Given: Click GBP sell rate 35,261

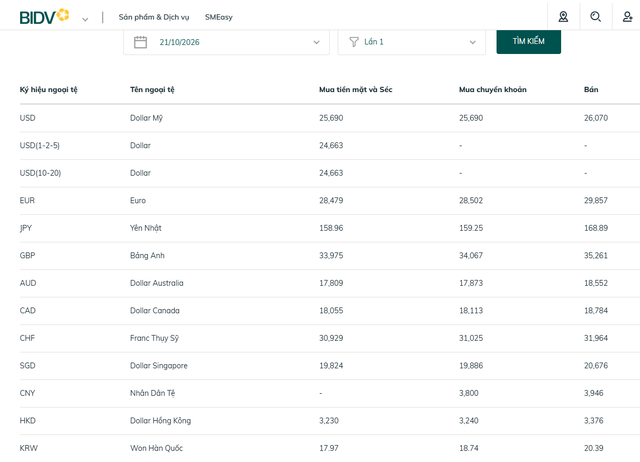Looking at the screenshot, I should [596, 255].
